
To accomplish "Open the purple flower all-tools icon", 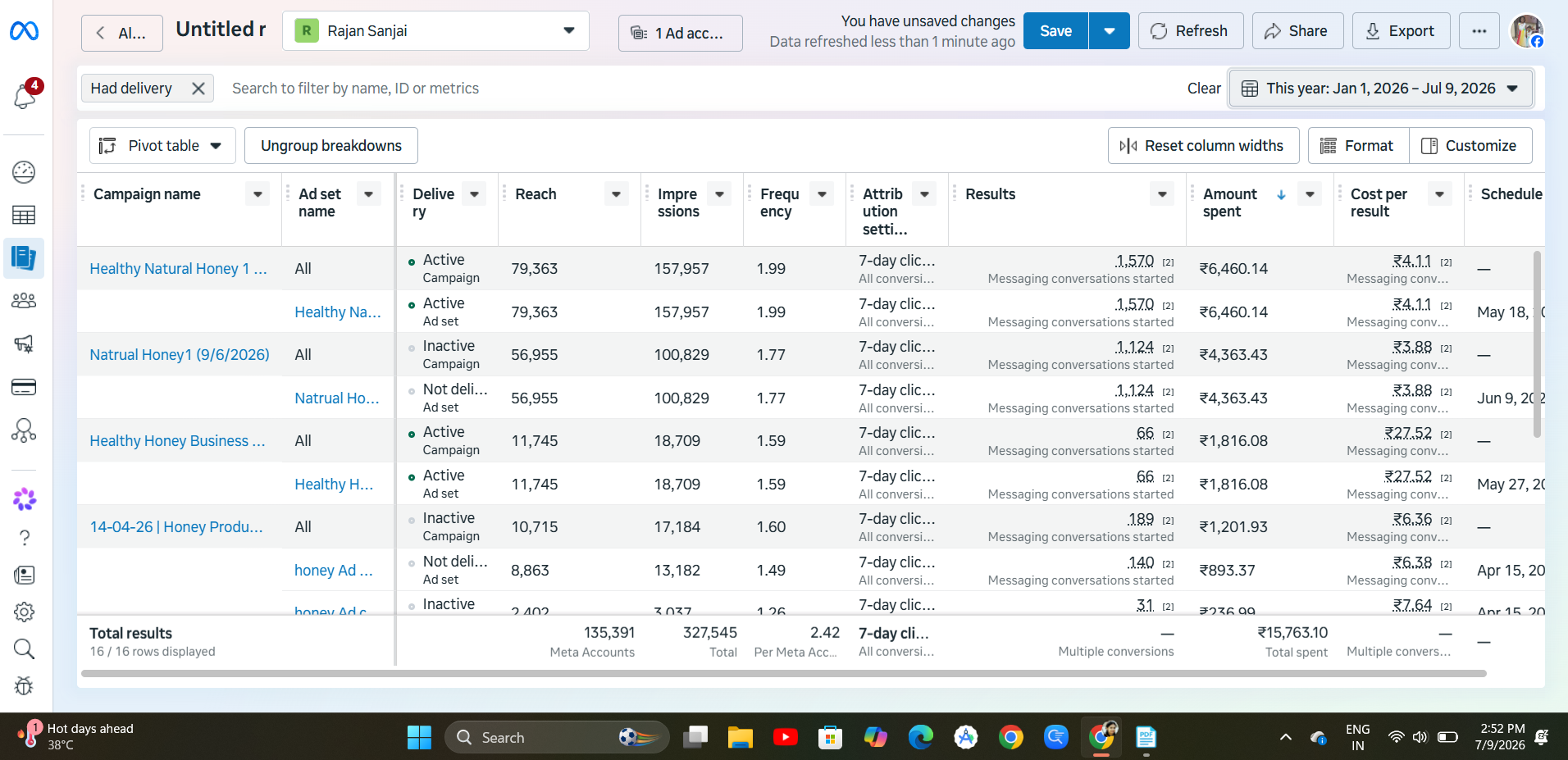I will point(25,498).
